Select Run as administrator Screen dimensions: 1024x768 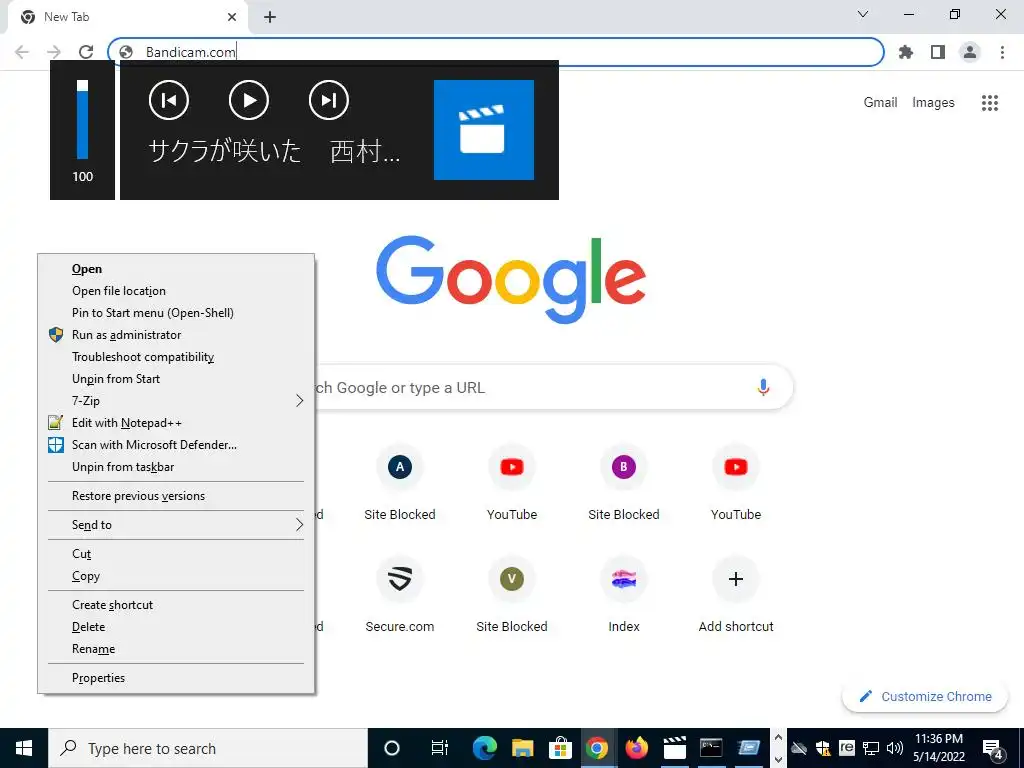[176, 335]
